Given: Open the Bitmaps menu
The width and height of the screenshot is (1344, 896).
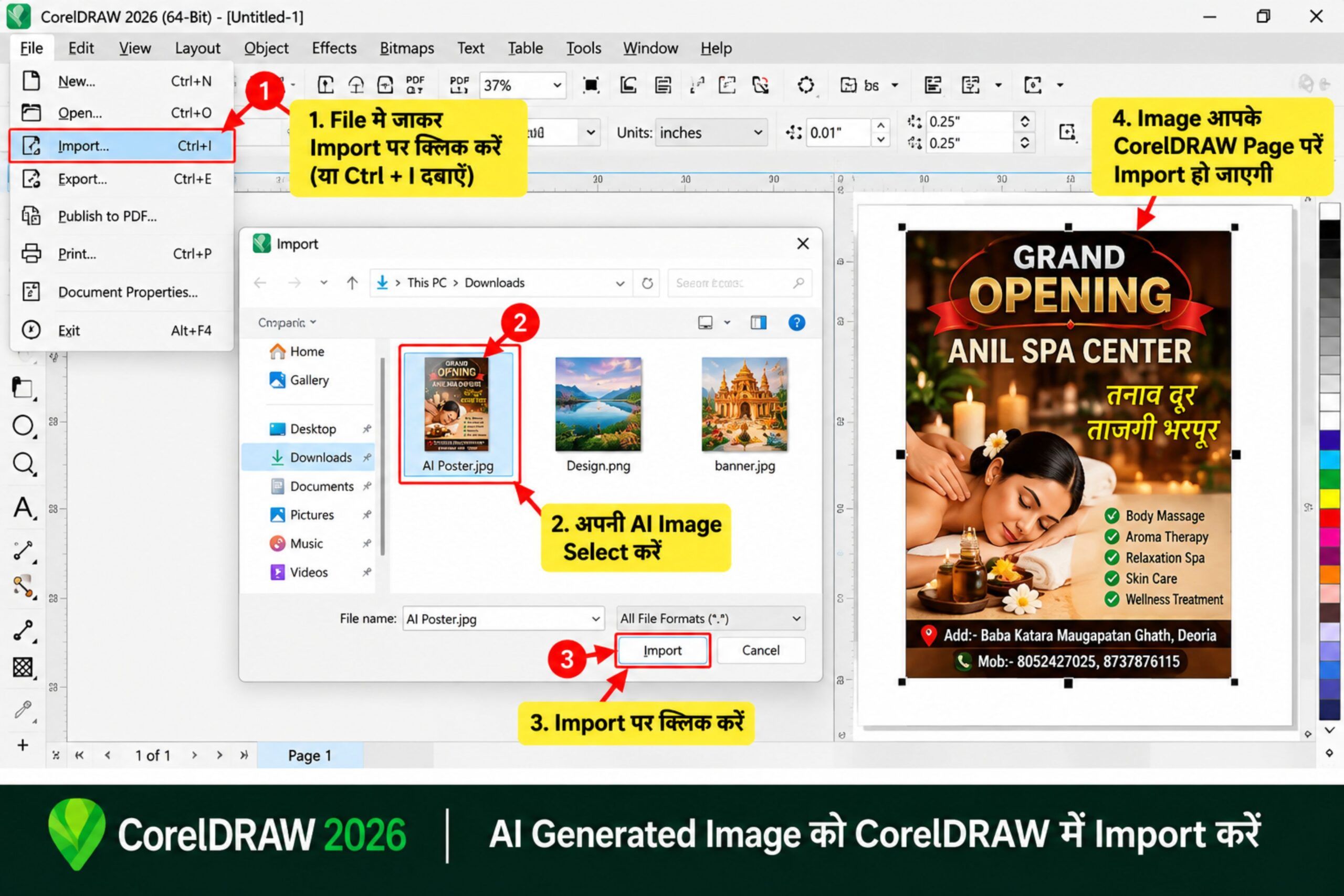Looking at the screenshot, I should pos(406,48).
